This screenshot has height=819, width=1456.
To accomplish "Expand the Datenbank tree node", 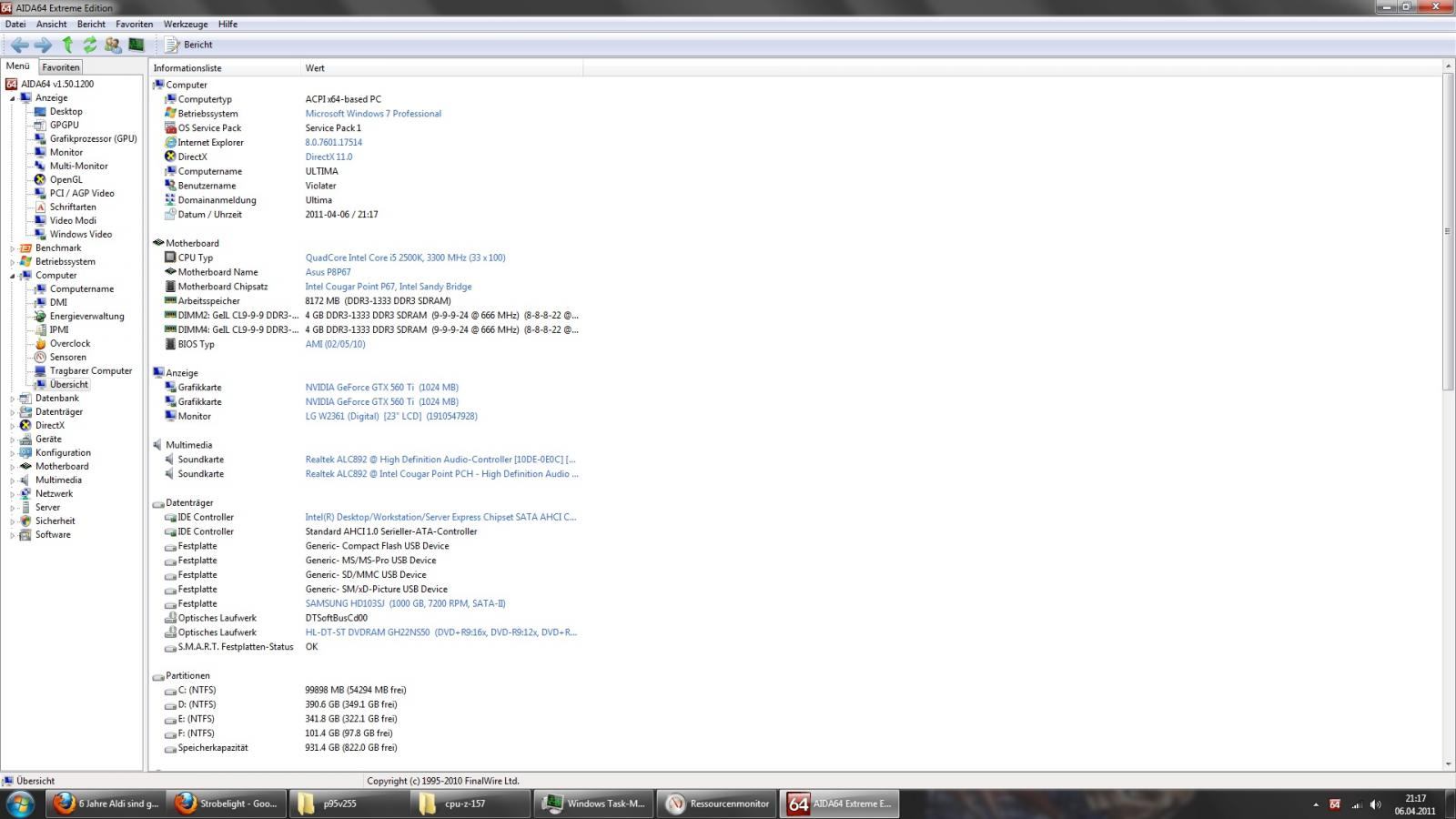I will (x=13, y=399).
